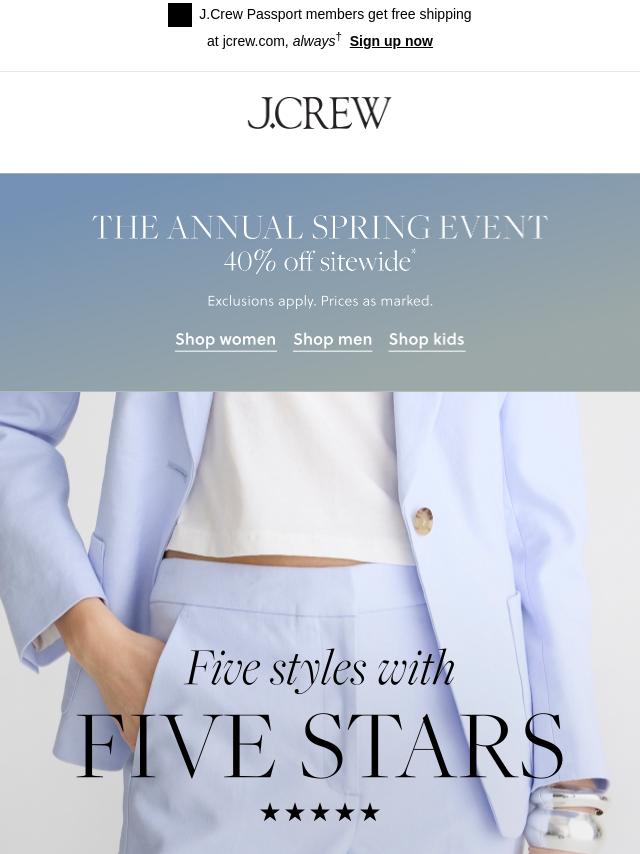
Task: Click the Five styles with italic text
Action: 320,669
